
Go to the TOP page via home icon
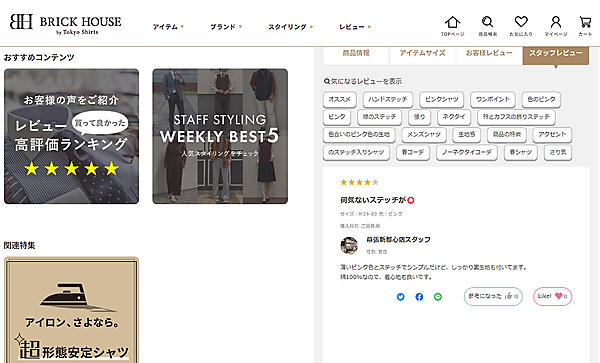point(452,26)
